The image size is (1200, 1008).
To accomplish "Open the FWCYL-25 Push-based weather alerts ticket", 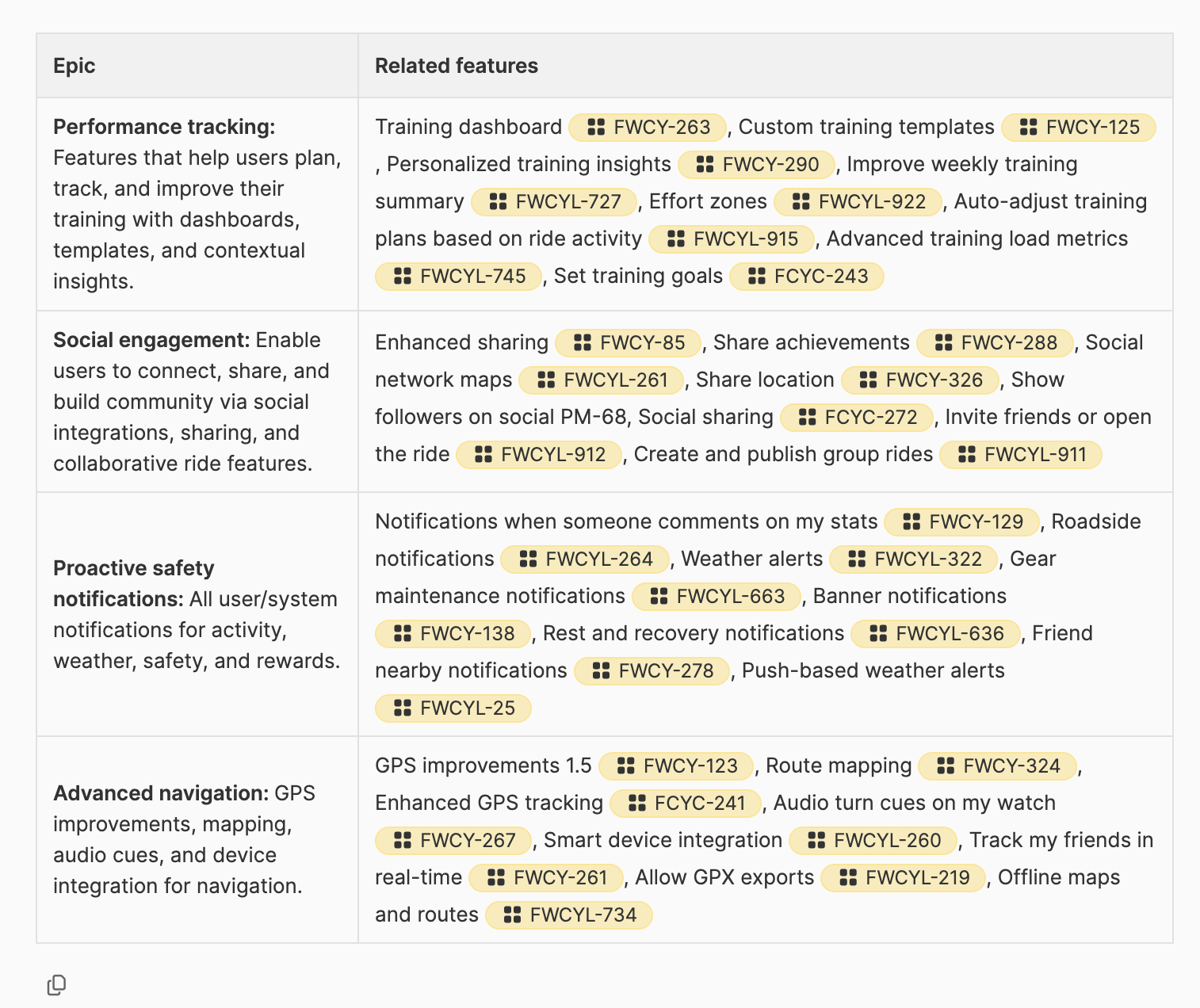I will click(453, 708).
